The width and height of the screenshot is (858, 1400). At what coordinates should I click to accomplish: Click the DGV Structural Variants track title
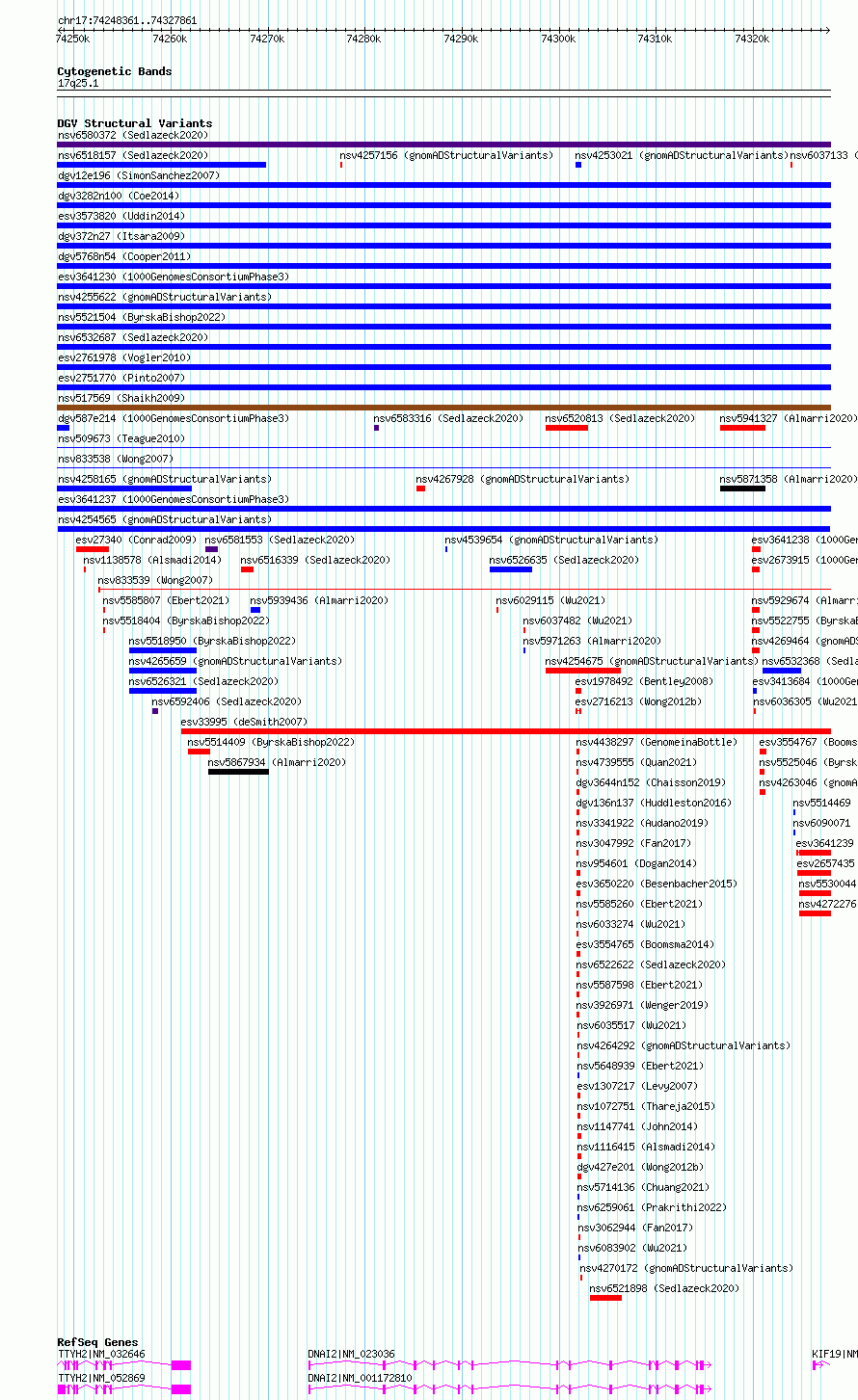(x=135, y=123)
